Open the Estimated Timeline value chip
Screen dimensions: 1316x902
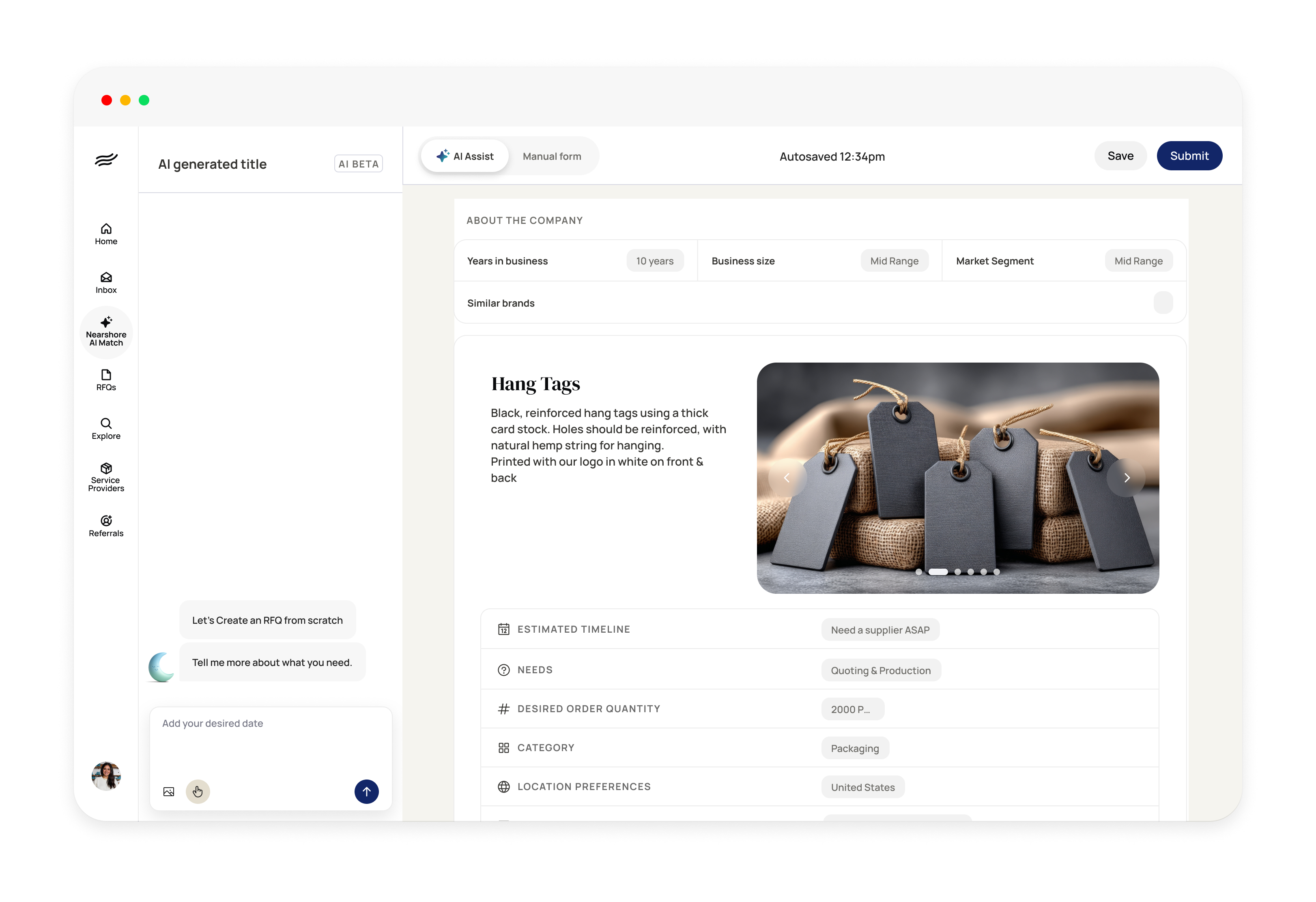[880, 629]
